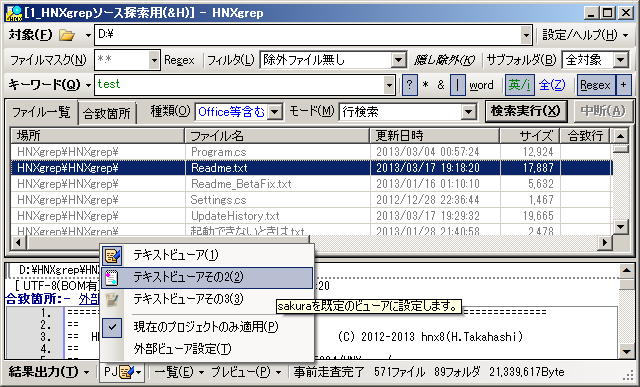Sort by the 場所 column header
The image size is (640, 387).
click(x=97, y=136)
